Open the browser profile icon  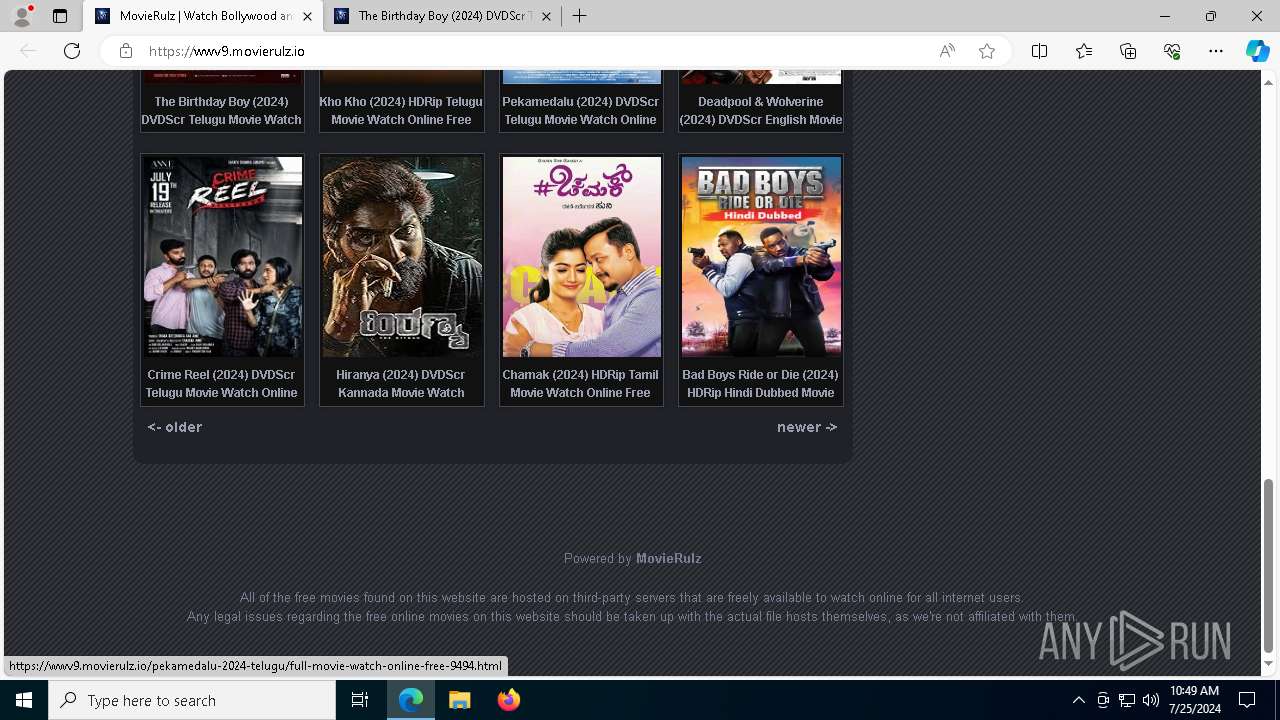(22, 16)
